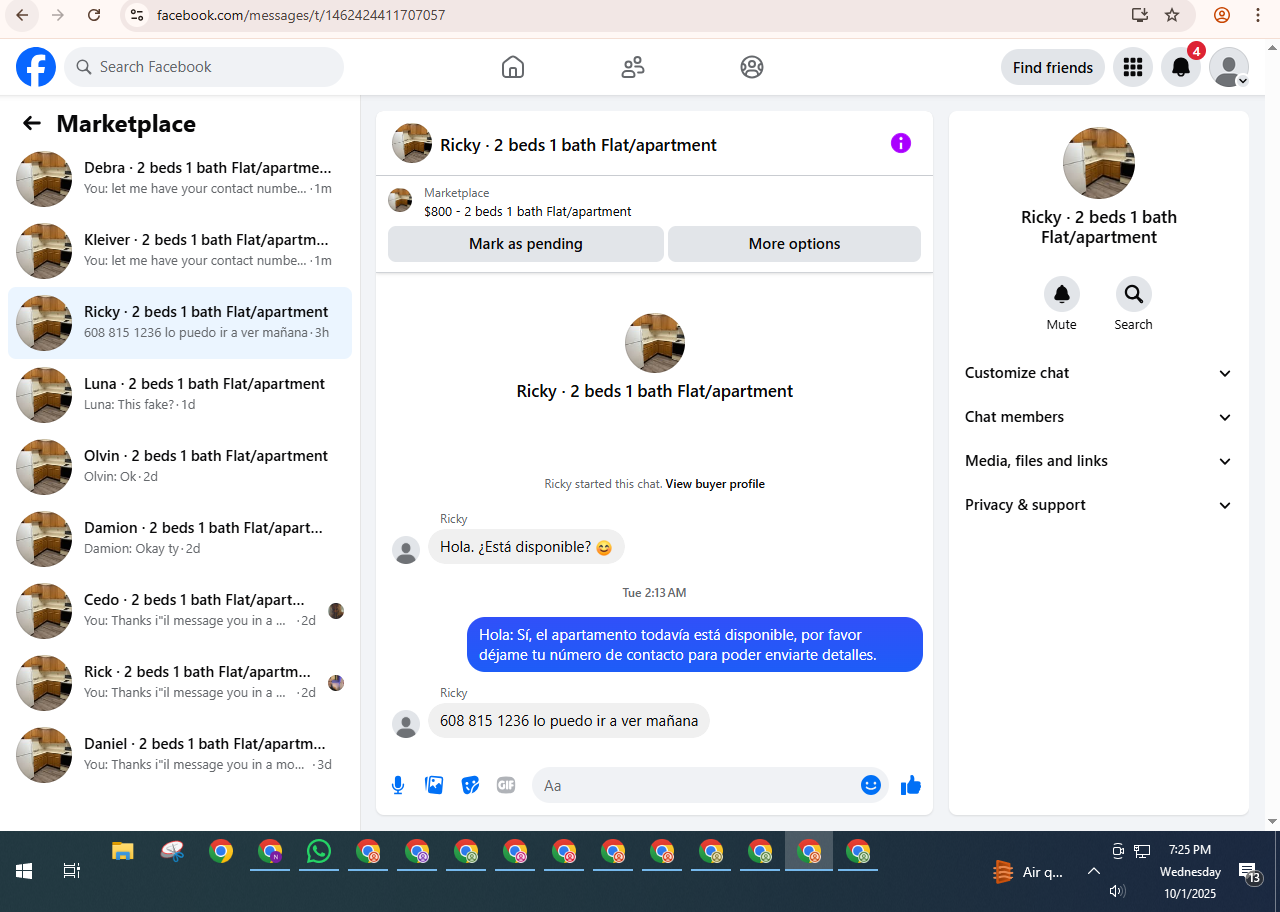Image resolution: width=1280 pixels, height=912 pixels.
Task: Open the Rick apartment conversation
Action: click(x=180, y=683)
